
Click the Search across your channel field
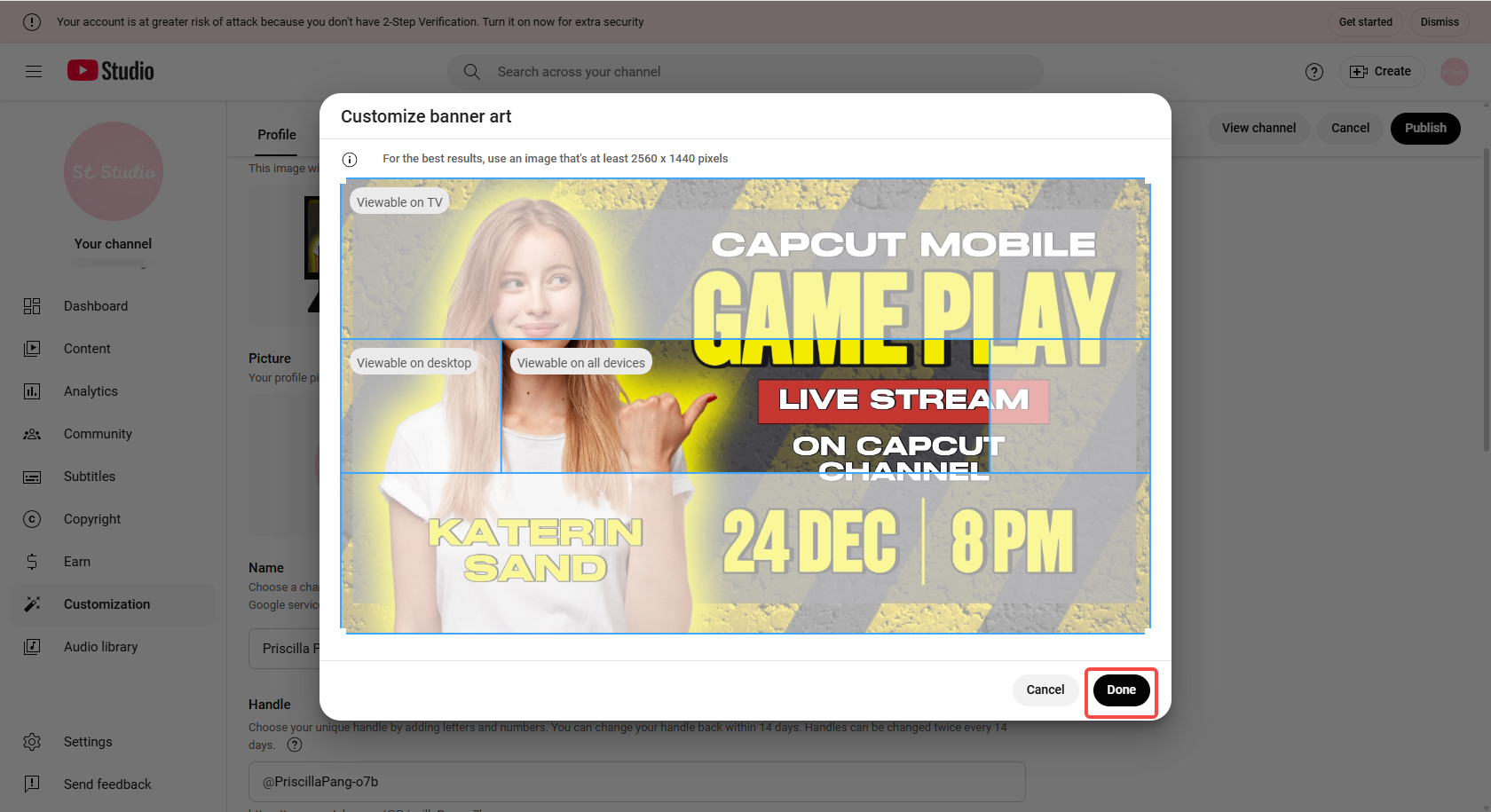click(x=745, y=72)
